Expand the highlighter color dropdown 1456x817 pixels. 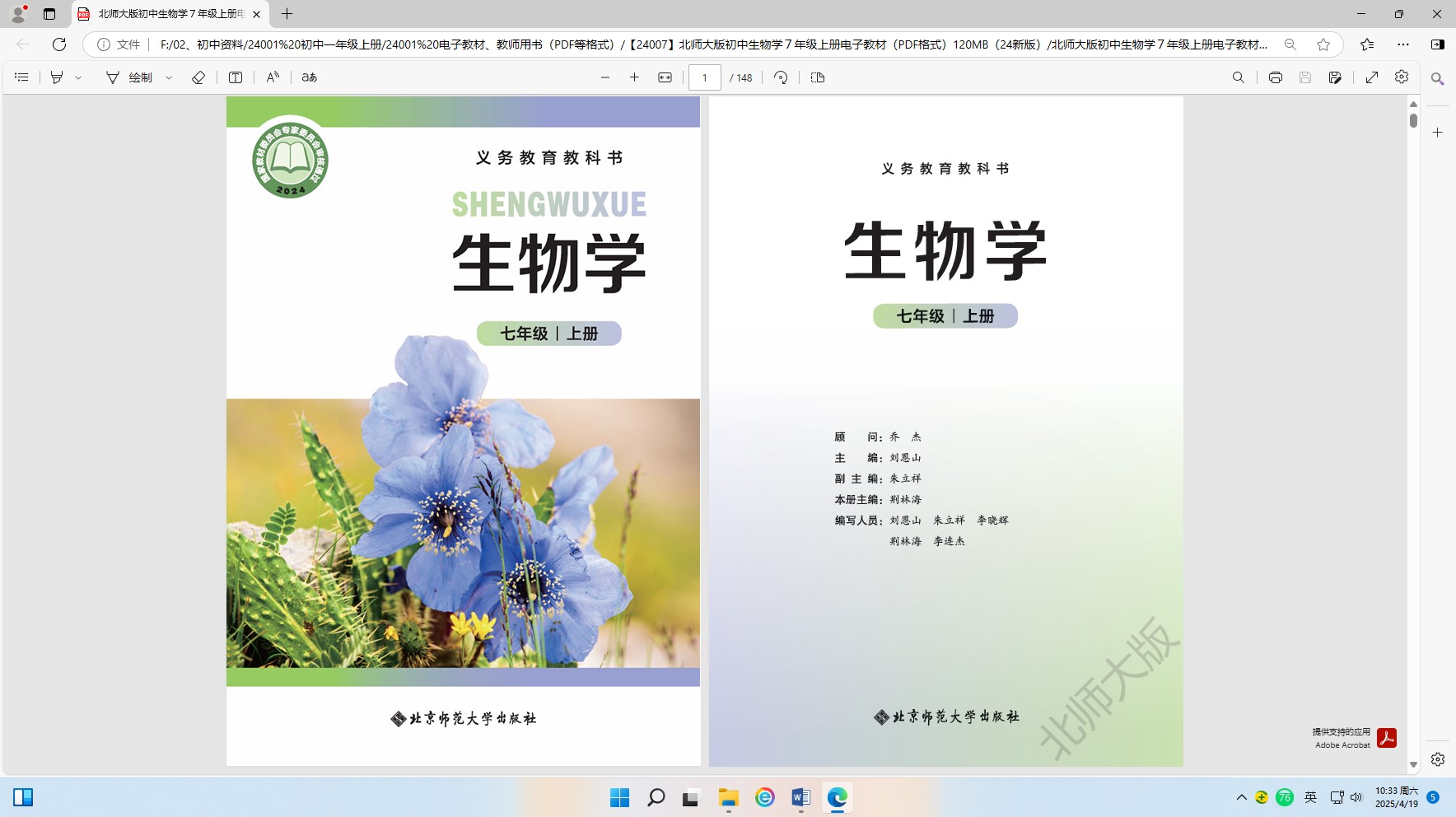pos(78,77)
